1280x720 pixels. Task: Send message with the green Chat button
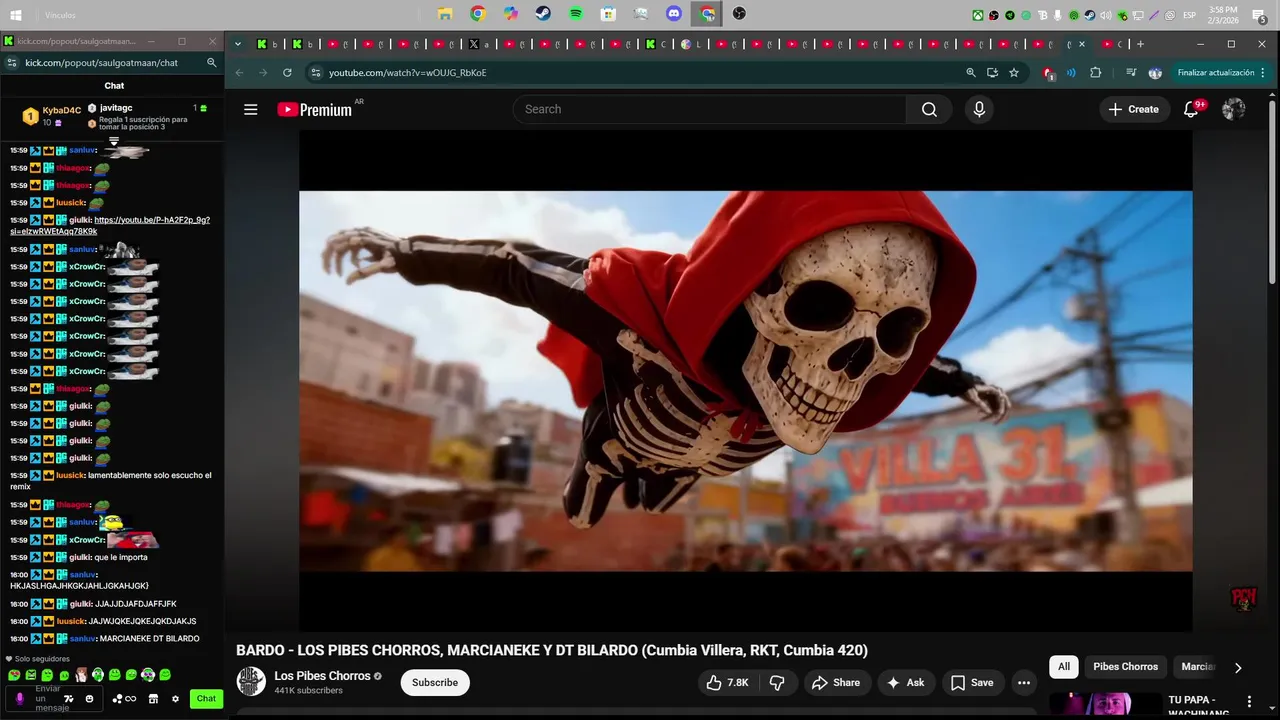[x=206, y=699]
